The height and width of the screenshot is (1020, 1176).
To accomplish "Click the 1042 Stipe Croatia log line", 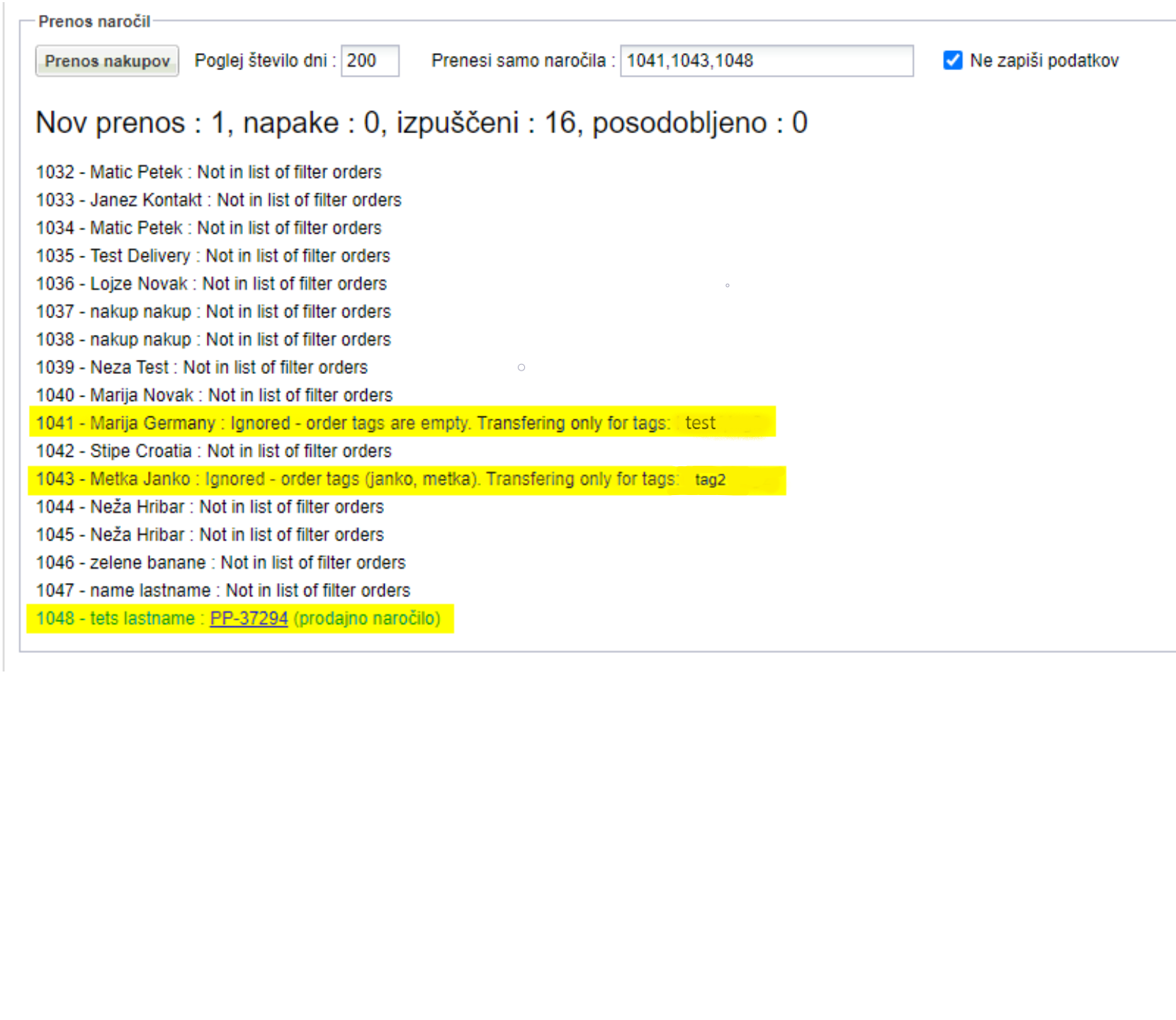I will 213,451.
